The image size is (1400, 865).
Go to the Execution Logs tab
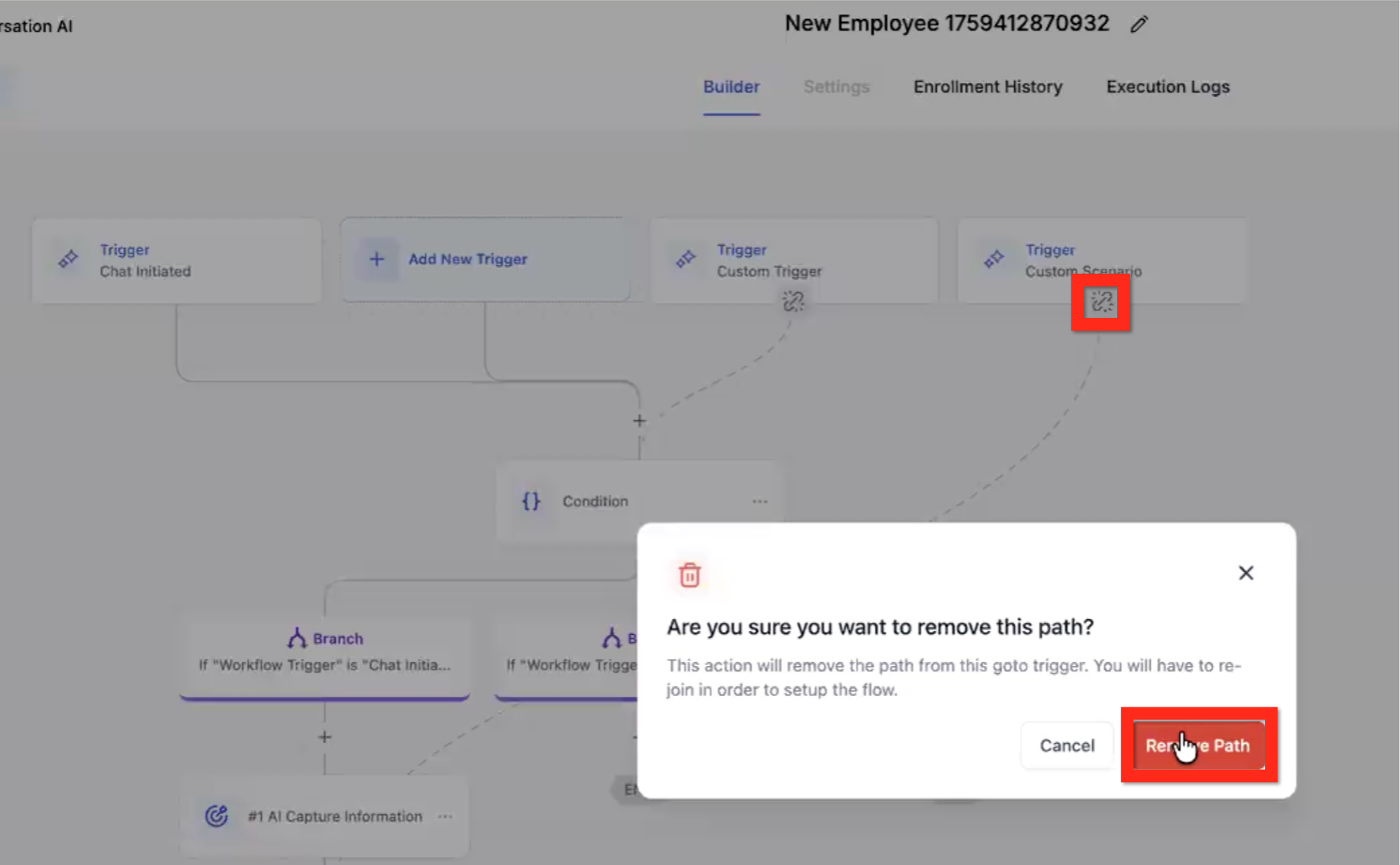[1168, 87]
